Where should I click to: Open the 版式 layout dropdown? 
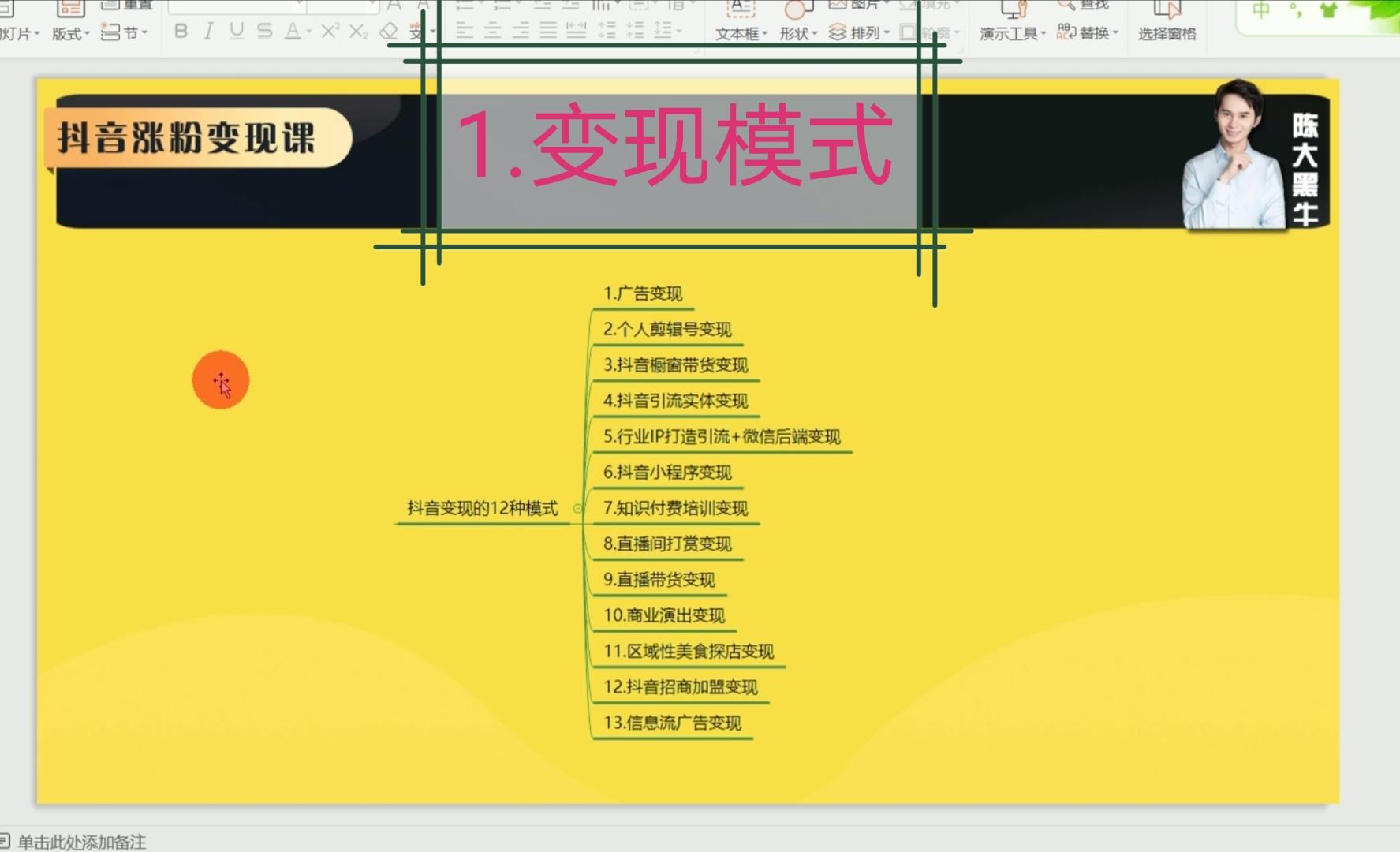[71, 34]
